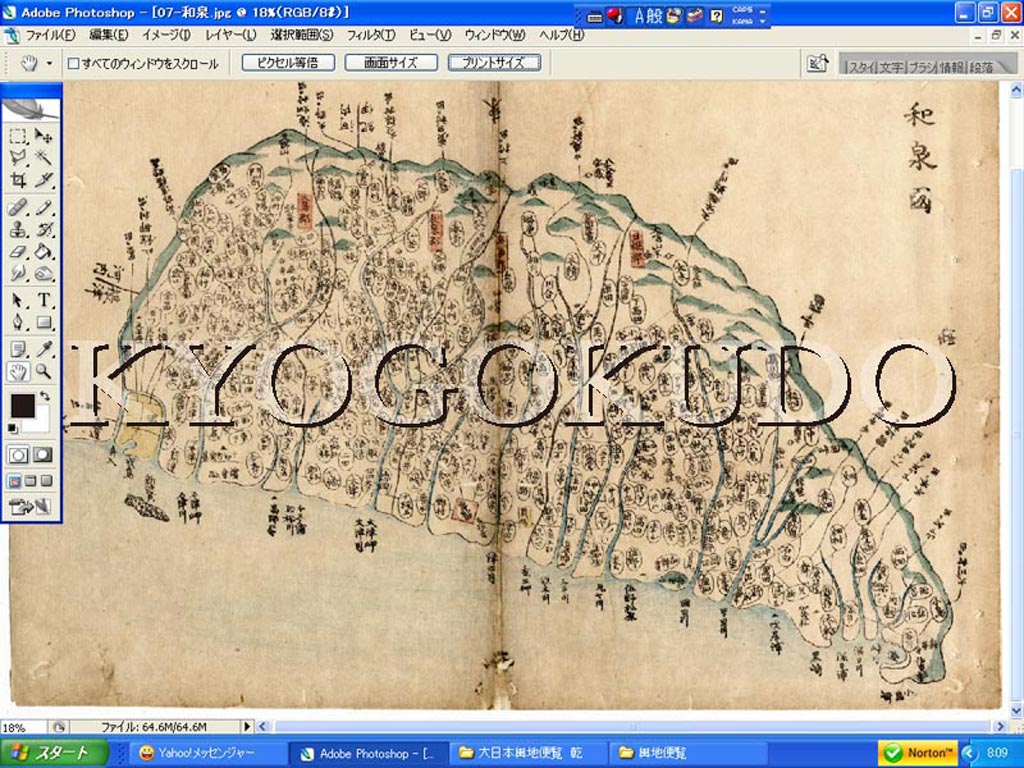Open Hand tool preset picker dropdown
Viewport: 1024px width, 768px height.
coord(50,63)
